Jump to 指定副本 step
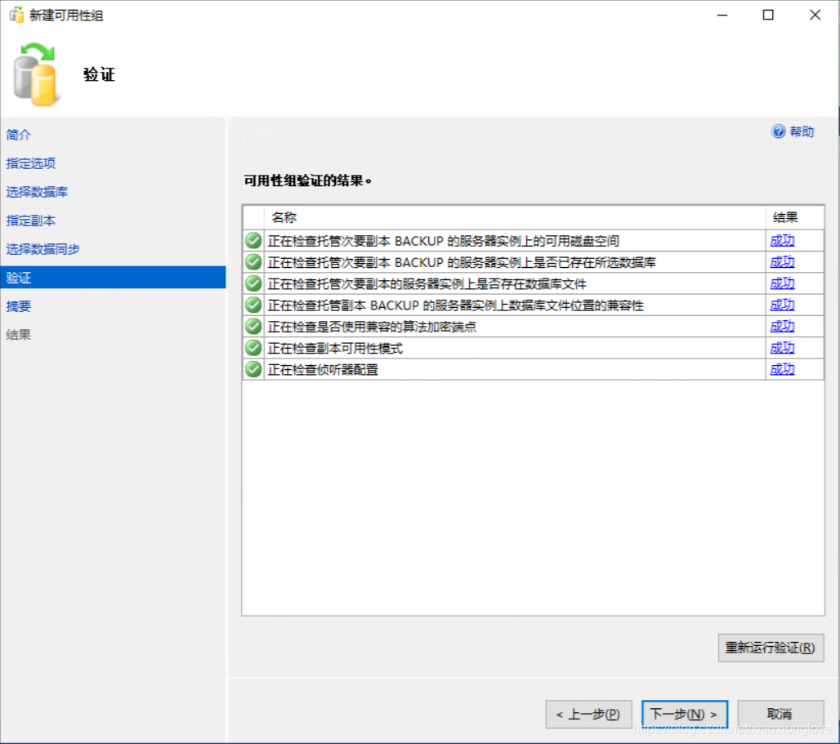Screen dimensions: 840x744 click(31, 220)
